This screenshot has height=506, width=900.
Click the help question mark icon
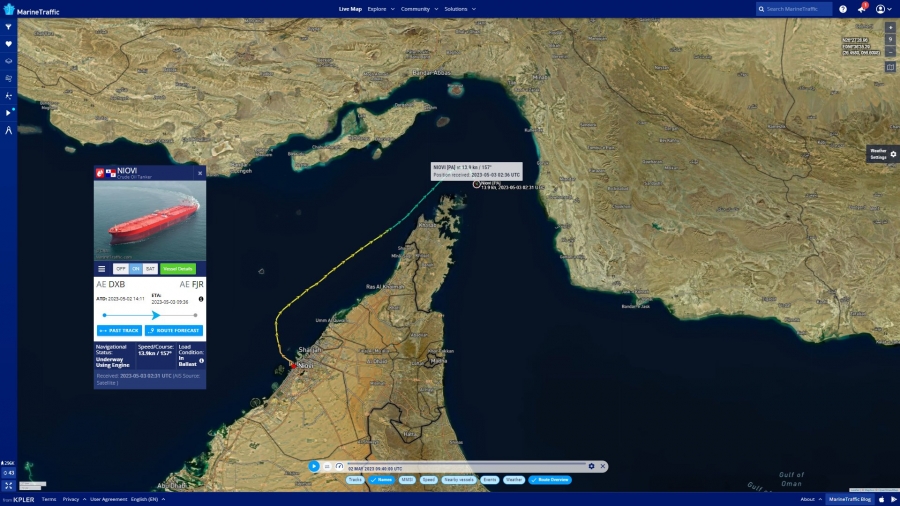click(x=843, y=9)
